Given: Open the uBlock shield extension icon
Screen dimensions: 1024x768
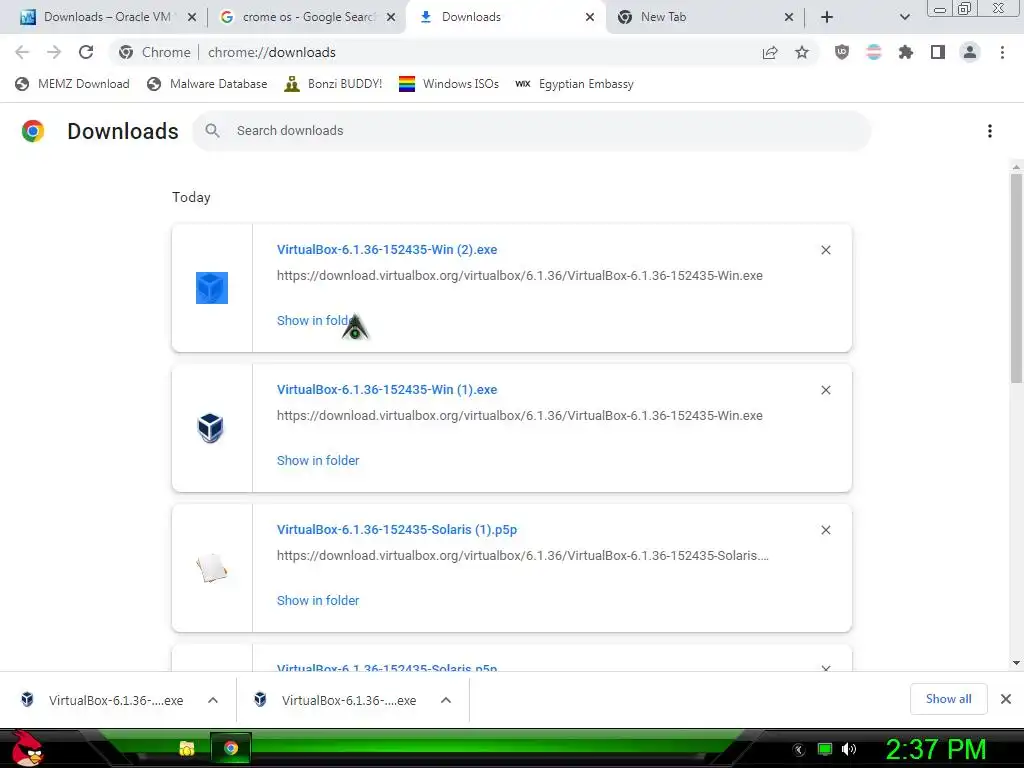Looking at the screenshot, I should pyautogui.click(x=842, y=52).
